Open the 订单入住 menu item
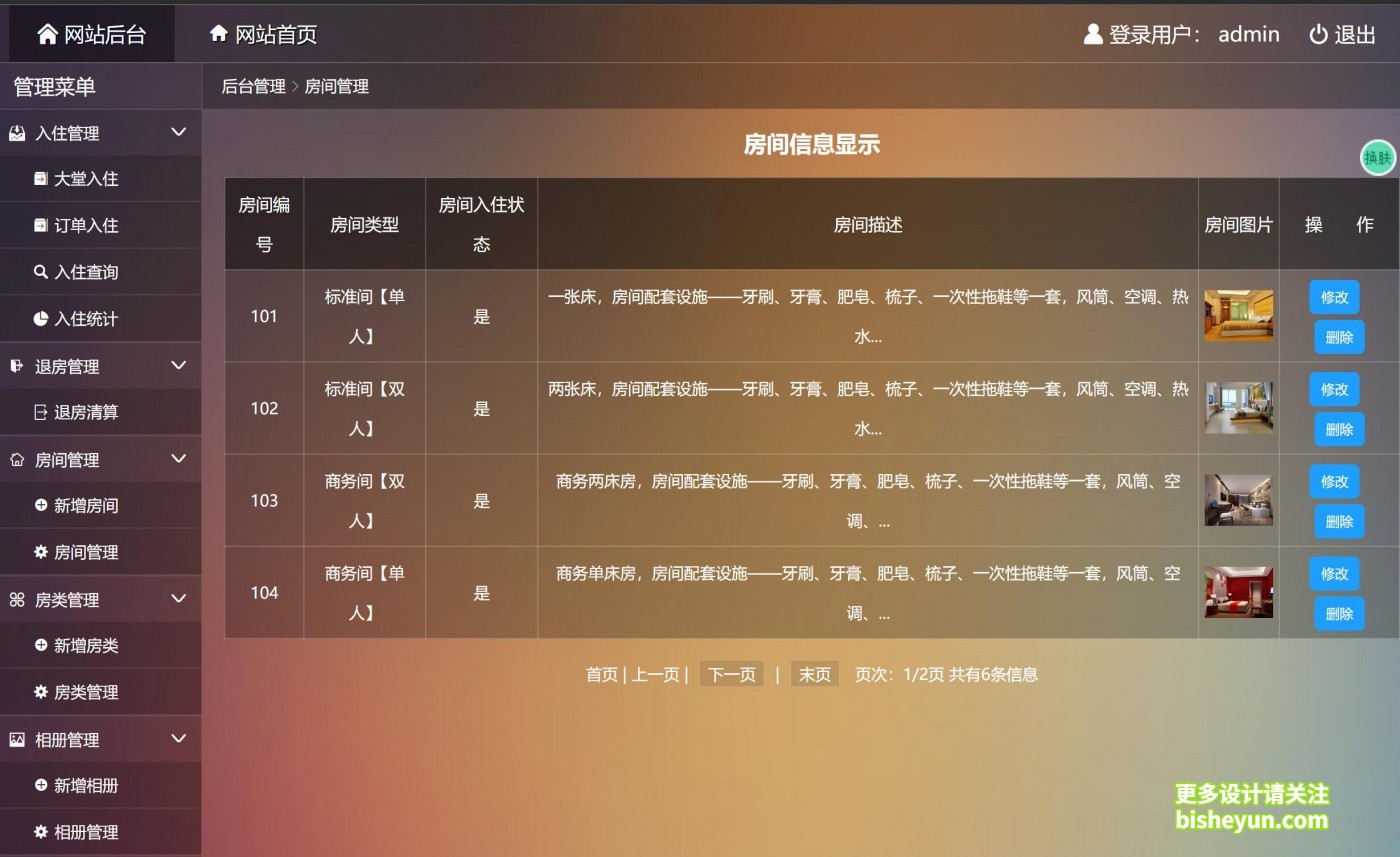1400x857 pixels. (x=100, y=225)
